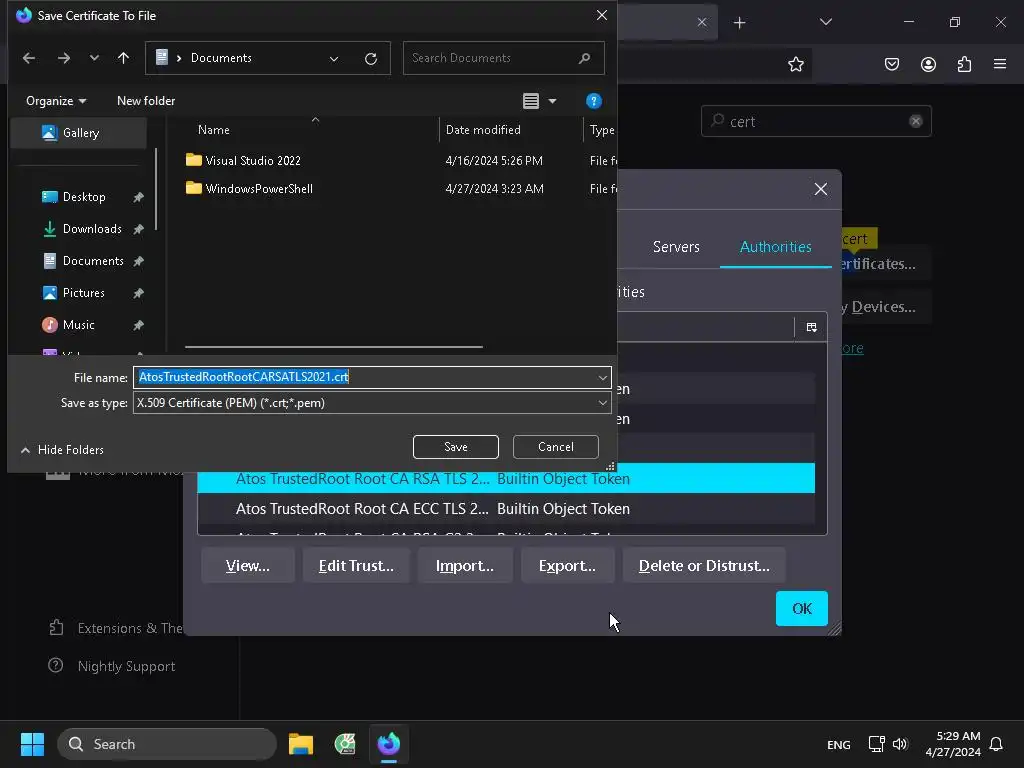
Task: Close the current Firefox tab
Action: pos(701,22)
